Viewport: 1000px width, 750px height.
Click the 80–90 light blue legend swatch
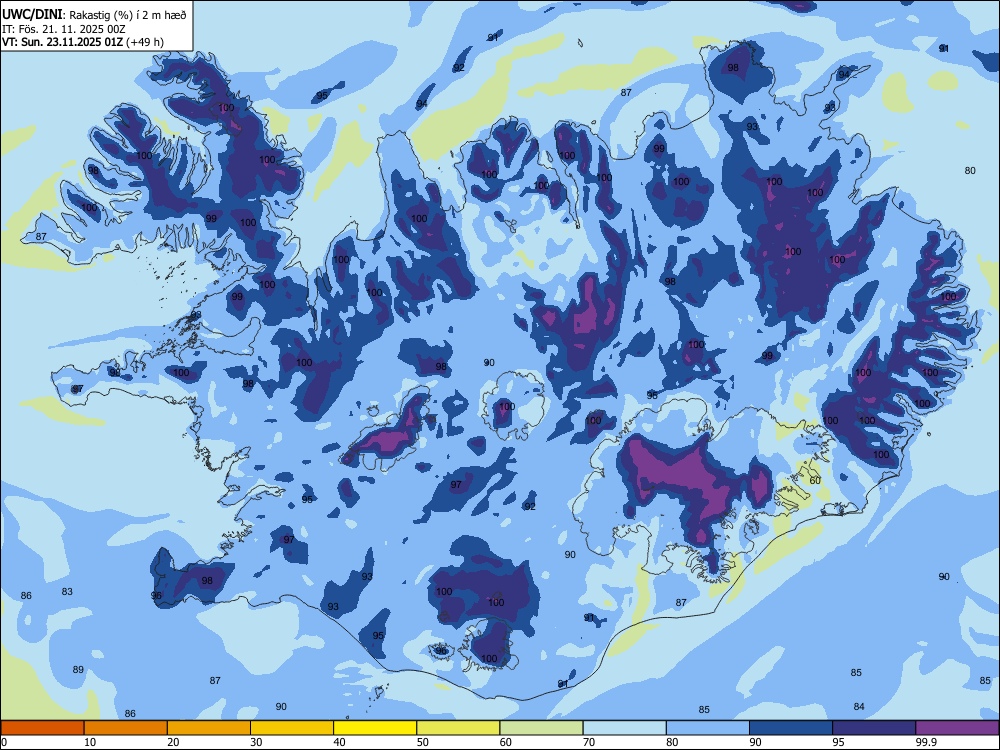[708, 728]
